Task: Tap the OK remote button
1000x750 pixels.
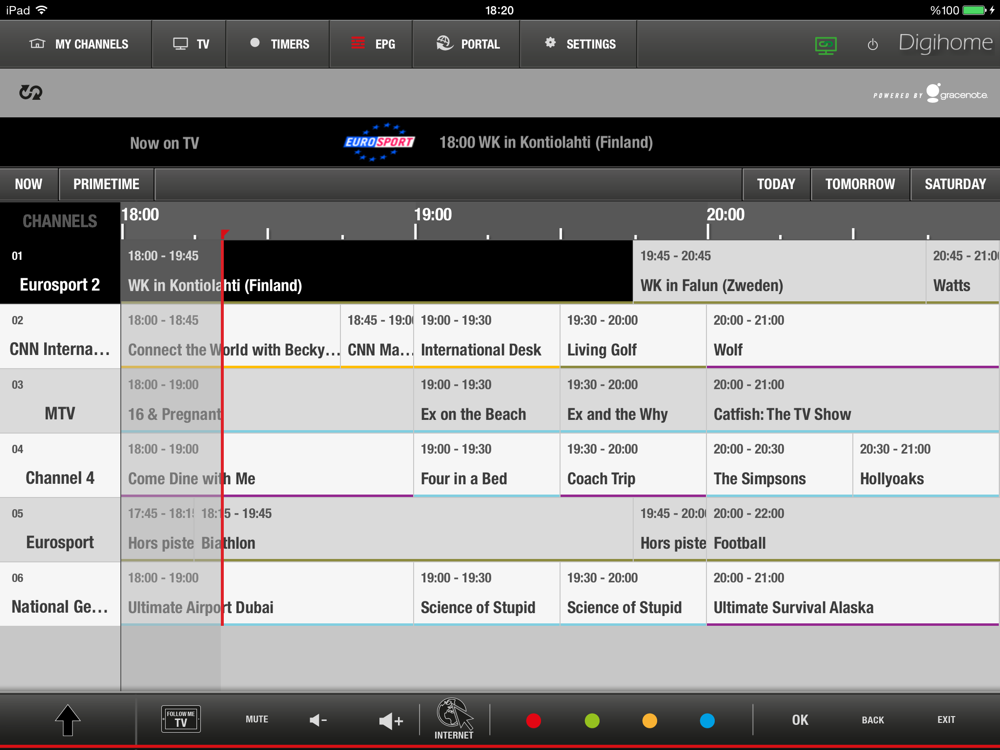Action: pyautogui.click(x=800, y=720)
